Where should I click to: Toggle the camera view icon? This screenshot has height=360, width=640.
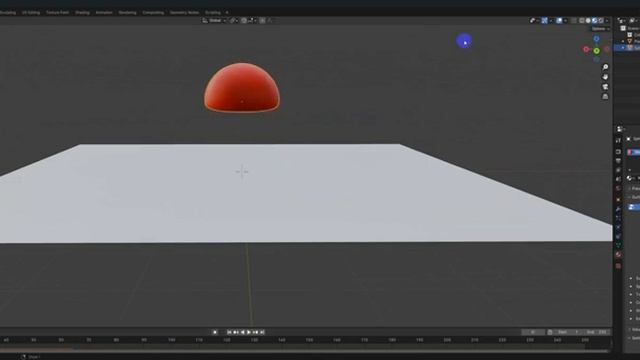[x=605, y=87]
